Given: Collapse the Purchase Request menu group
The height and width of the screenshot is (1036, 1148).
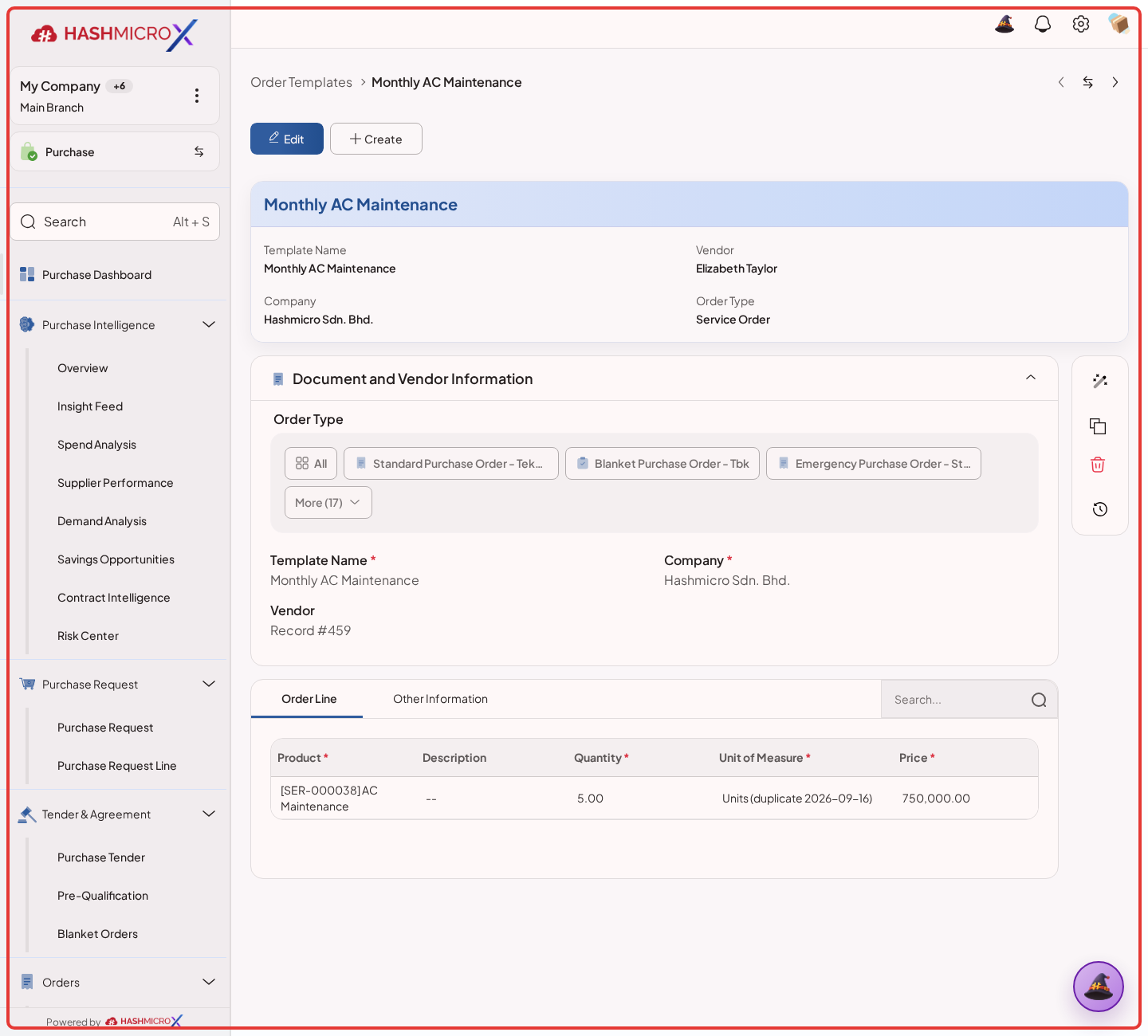Looking at the screenshot, I should 209,684.
